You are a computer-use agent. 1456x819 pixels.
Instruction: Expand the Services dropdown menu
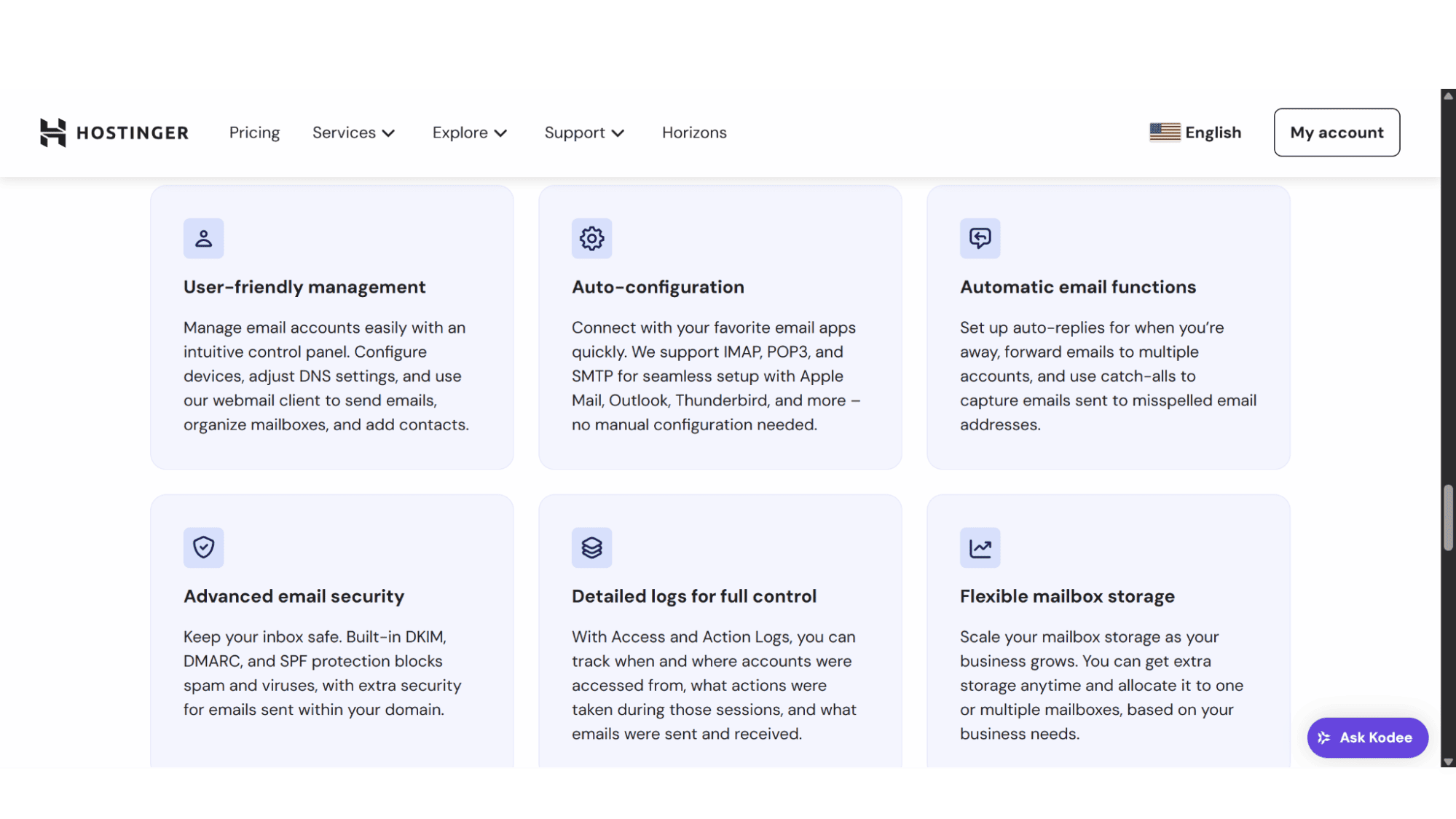[353, 132]
